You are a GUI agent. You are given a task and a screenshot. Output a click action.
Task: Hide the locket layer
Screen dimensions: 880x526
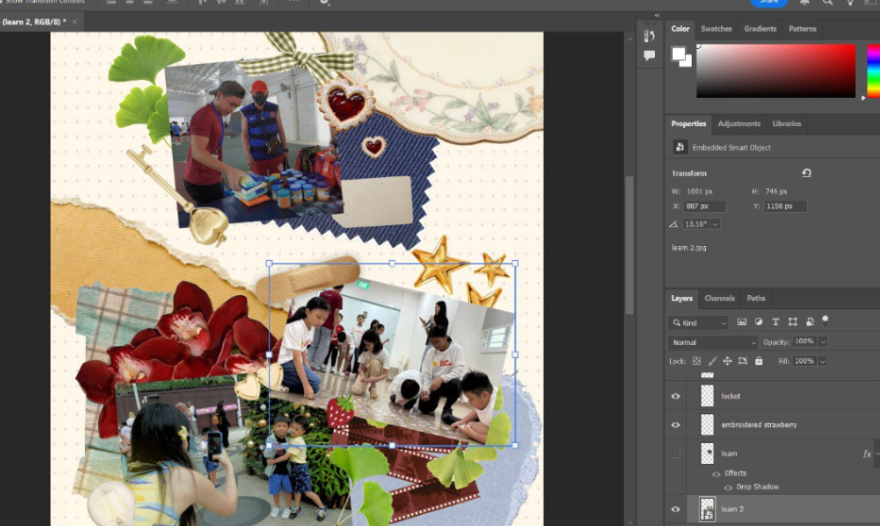(676, 396)
